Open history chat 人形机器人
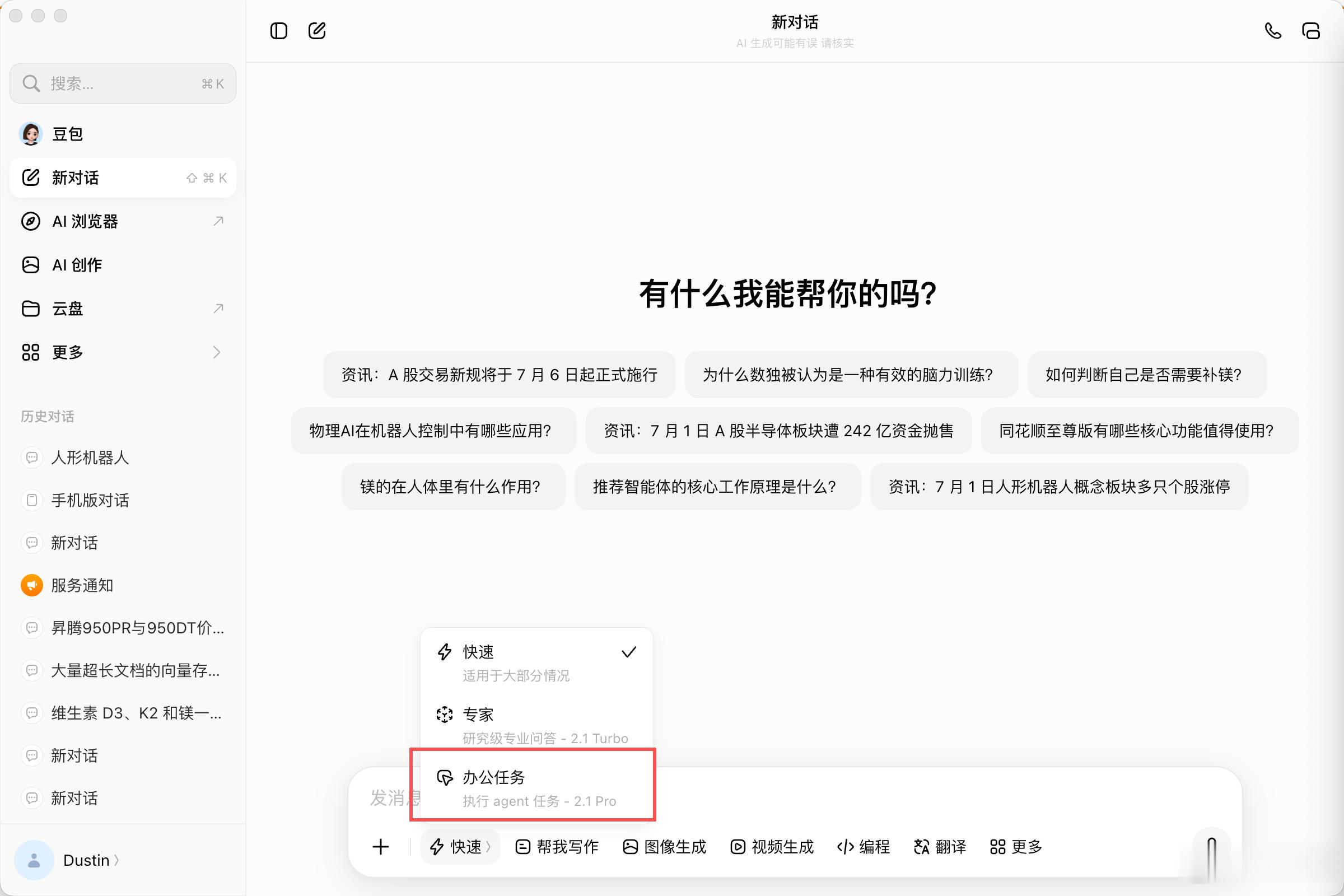The width and height of the screenshot is (1344, 896). [x=123, y=458]
